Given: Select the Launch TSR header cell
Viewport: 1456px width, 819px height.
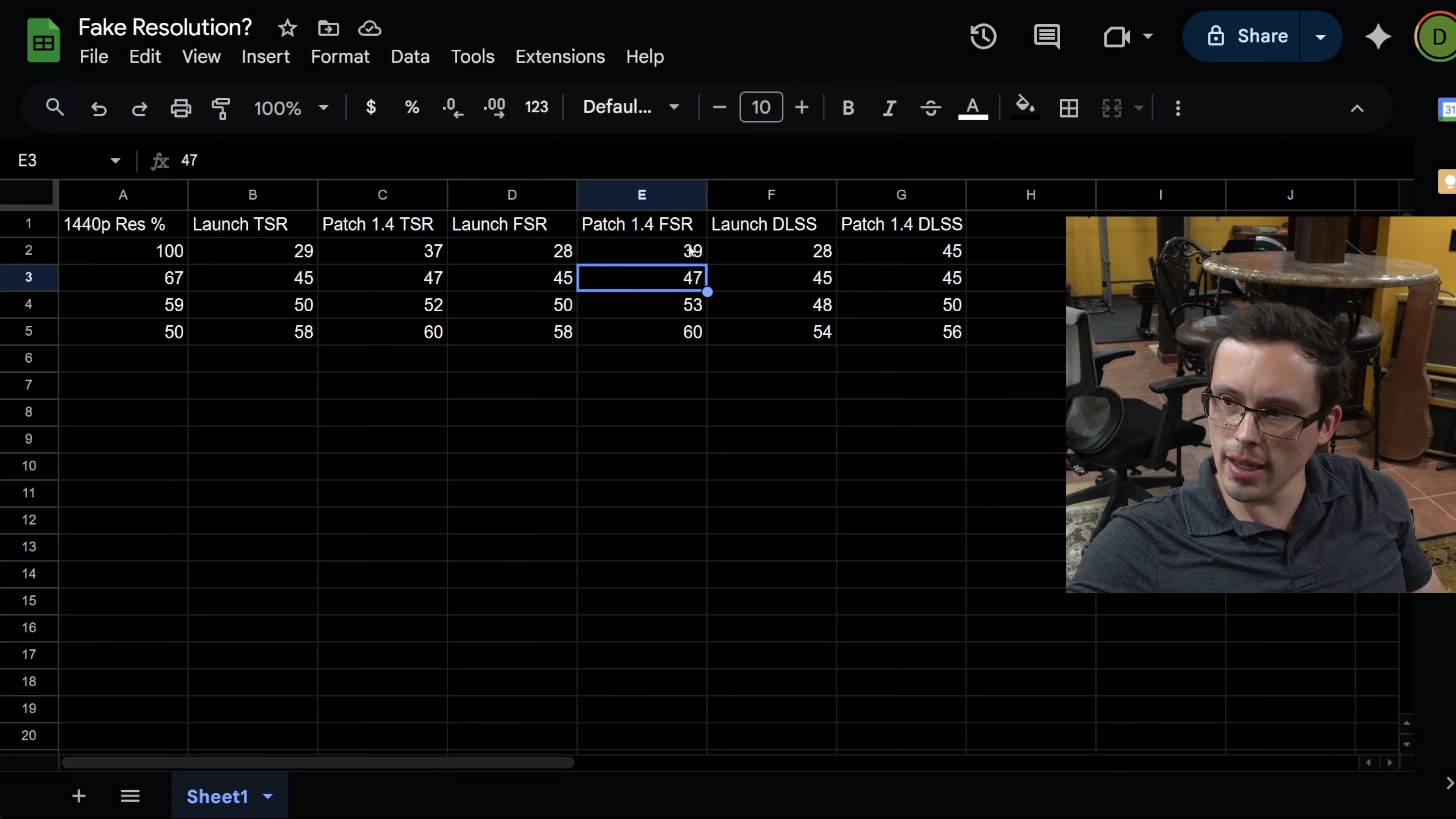Looking at the screenshot, I should [x=253, y=224].
